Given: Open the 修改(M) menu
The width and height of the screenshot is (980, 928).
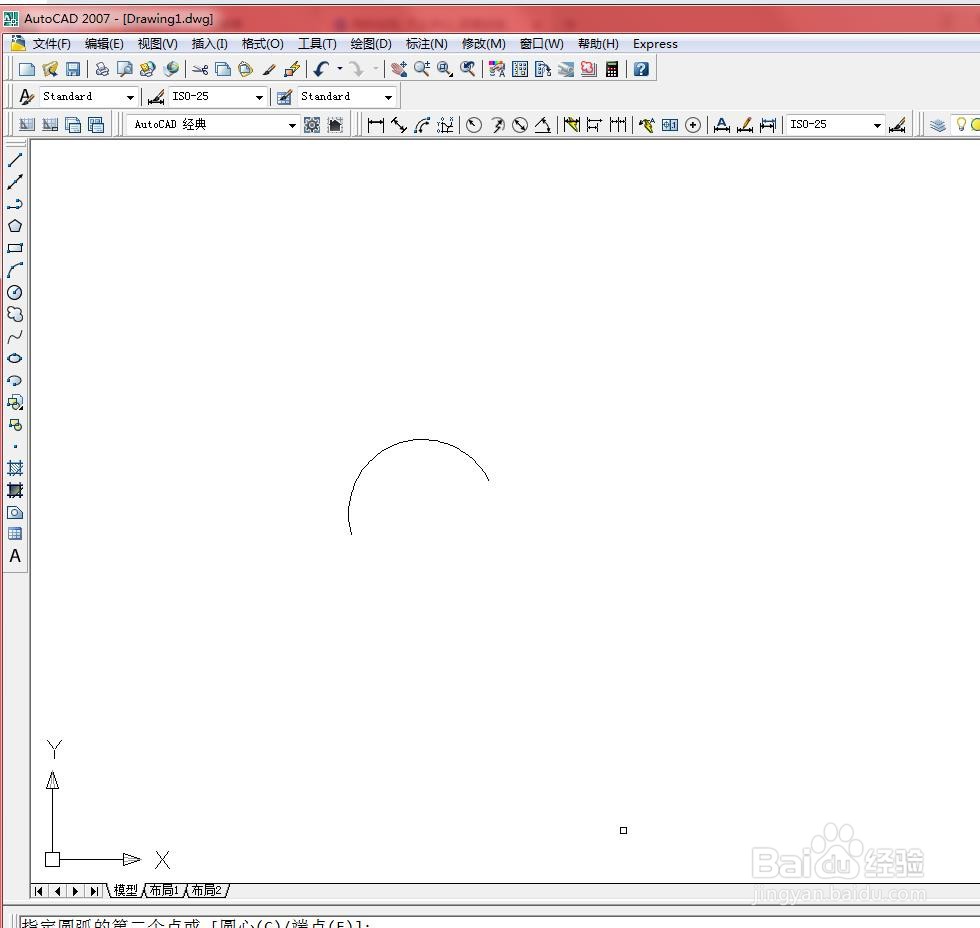Looking at the screenshot, I should point(483,44).
